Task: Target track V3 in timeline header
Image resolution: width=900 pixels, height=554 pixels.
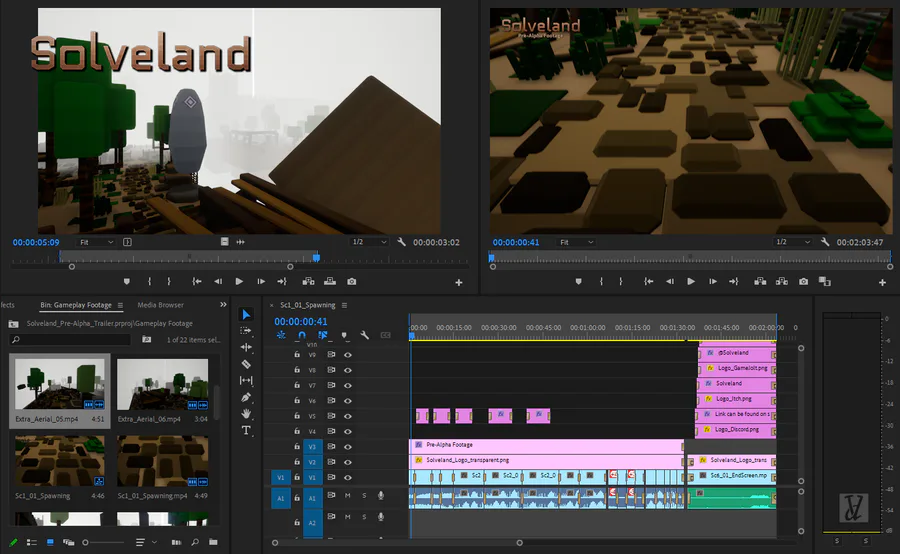Action: click(x=312, y=447)
